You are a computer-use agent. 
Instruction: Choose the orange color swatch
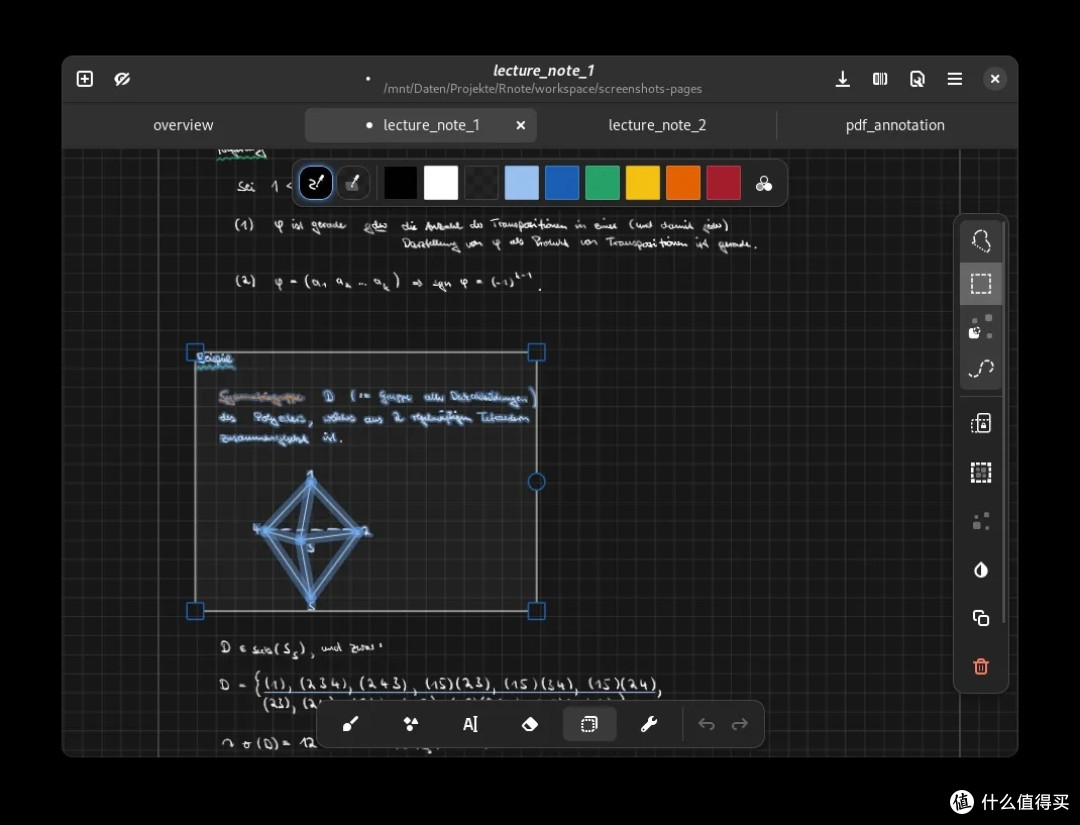(x=683, y=183)
